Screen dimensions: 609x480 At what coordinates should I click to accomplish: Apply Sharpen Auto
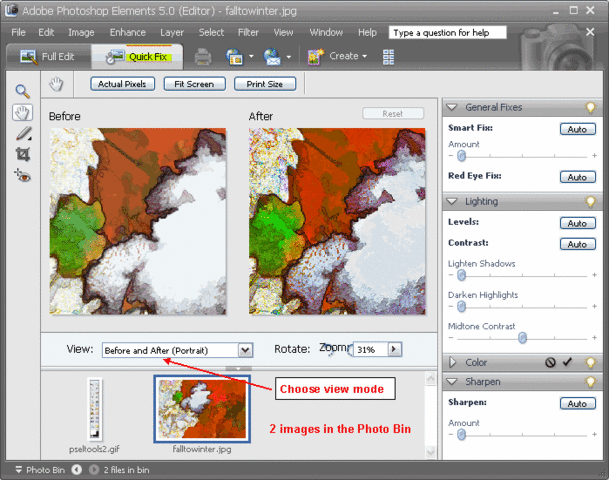pyautogui.click(x=578, y=403)
